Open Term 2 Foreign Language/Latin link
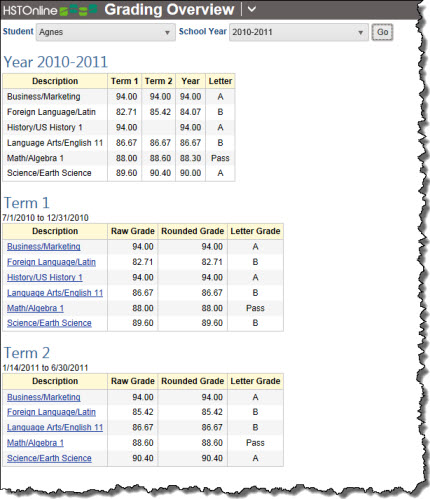Screen dimensions: 430x499 coord(51,412)
